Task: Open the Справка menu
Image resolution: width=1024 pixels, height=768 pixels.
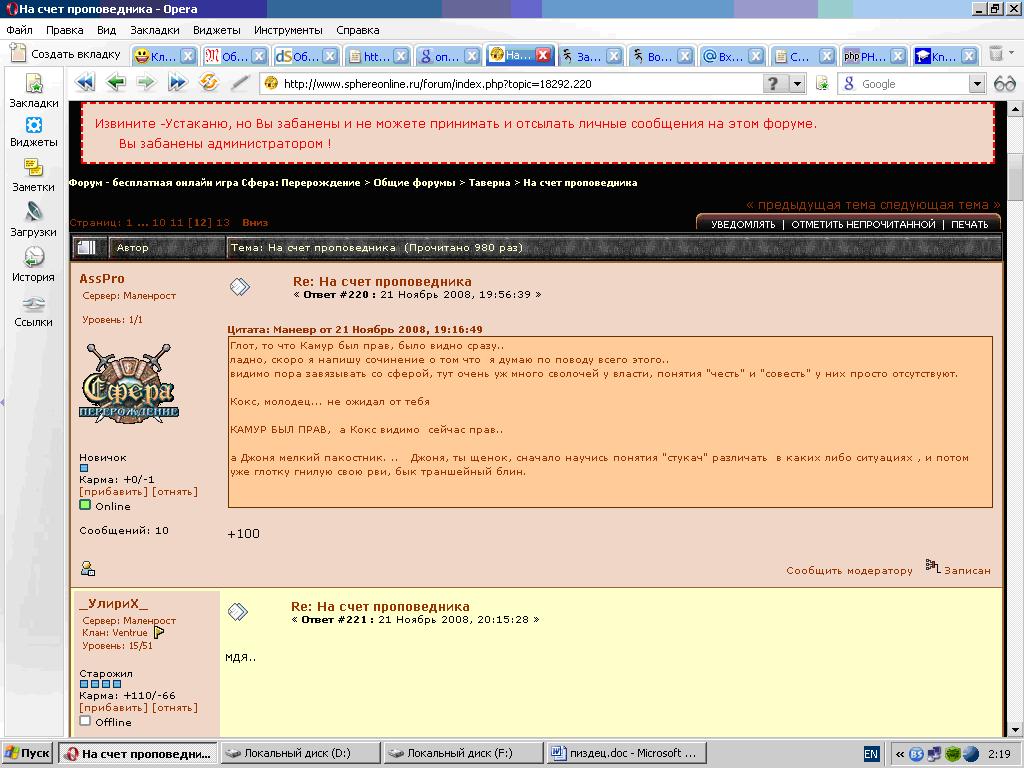Action: point(358,30)
